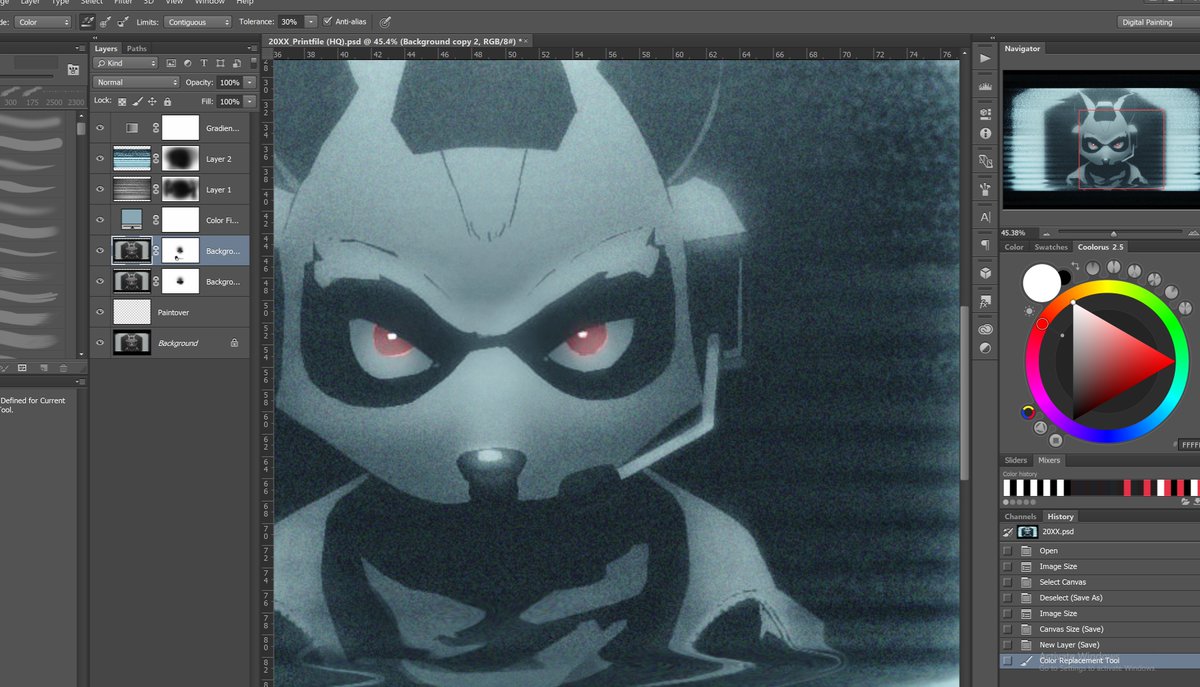Screen dimensions: 1200x687
Task: Open Fill dropdown arrow
Action: [x=249, y=101]
